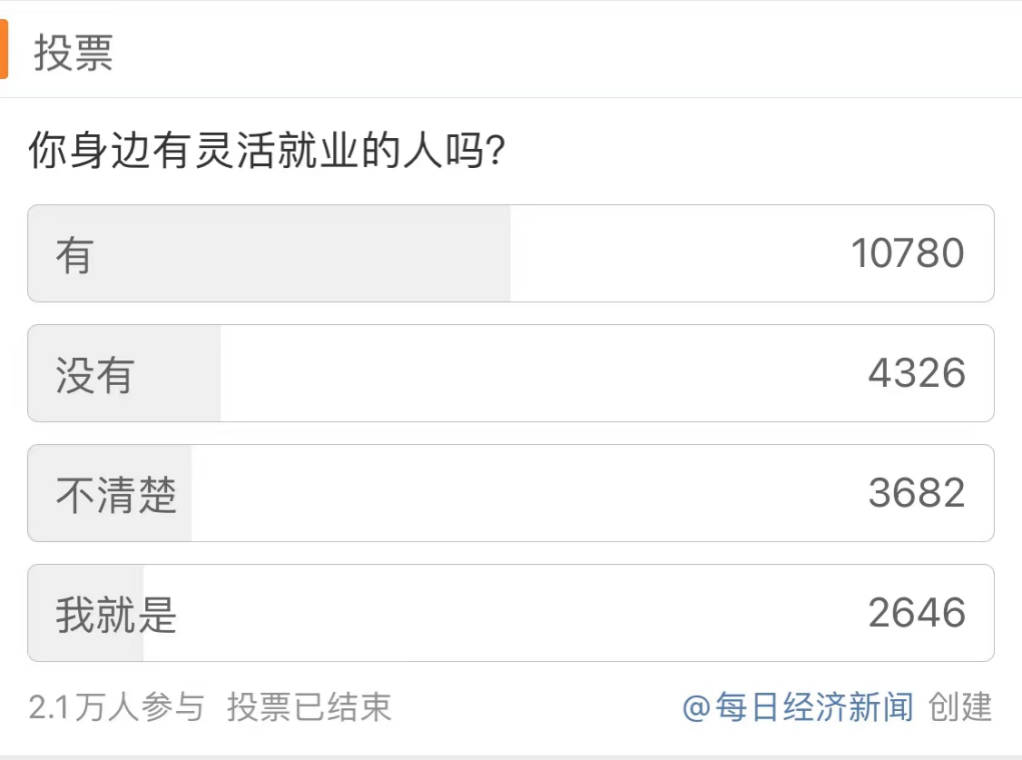The height and width of the screenshot is (760, 1022).
Task: Select the 不清楚 poll option bar
Action: tap(510, 493)
